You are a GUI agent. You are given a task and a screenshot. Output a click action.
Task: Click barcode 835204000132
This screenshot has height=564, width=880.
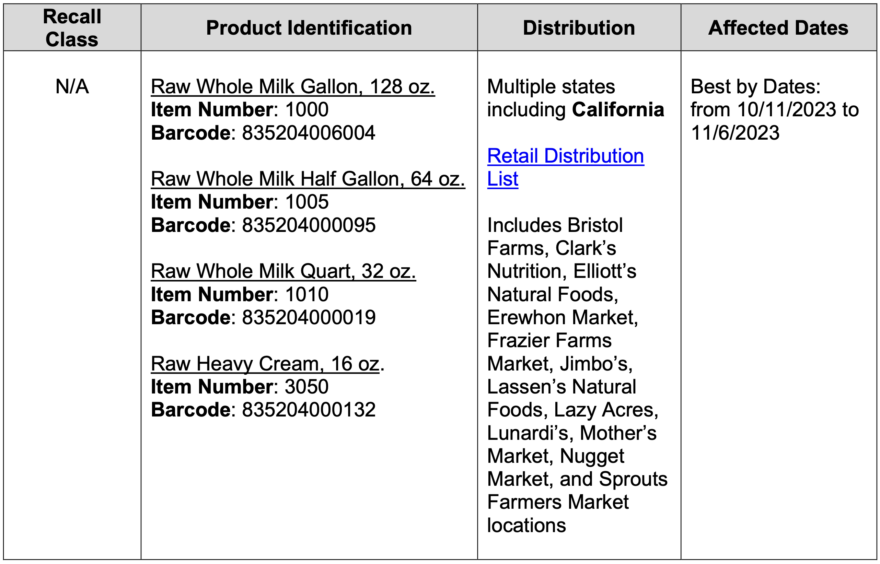pyautogui.click(x=309, y=410)
